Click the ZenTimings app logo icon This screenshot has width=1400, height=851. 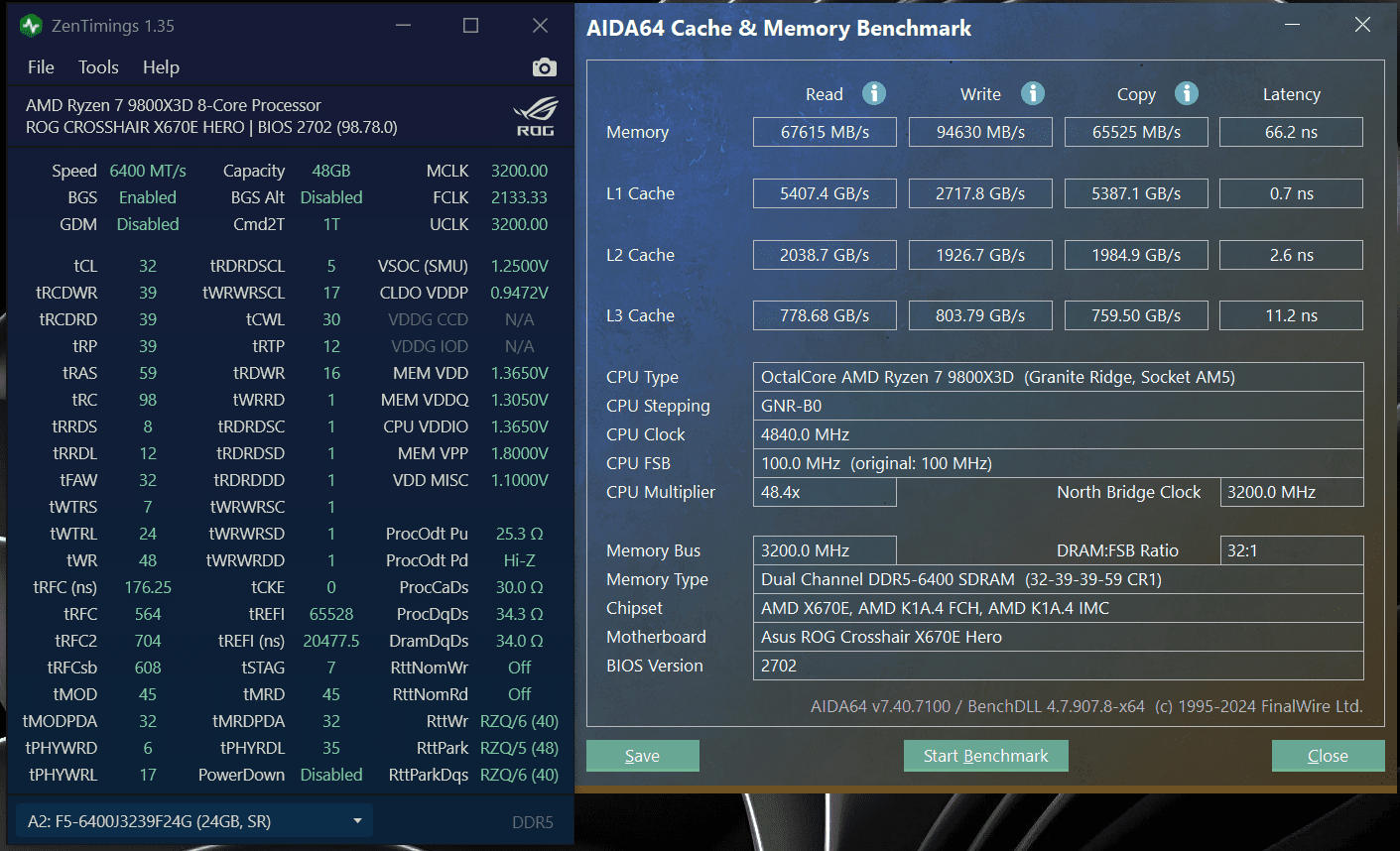coord(31,26)
